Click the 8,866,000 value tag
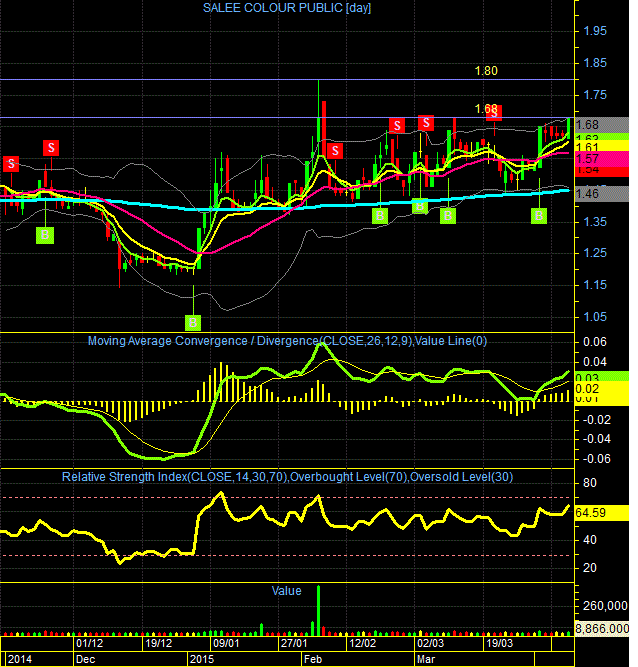 [x=601, y=629]
